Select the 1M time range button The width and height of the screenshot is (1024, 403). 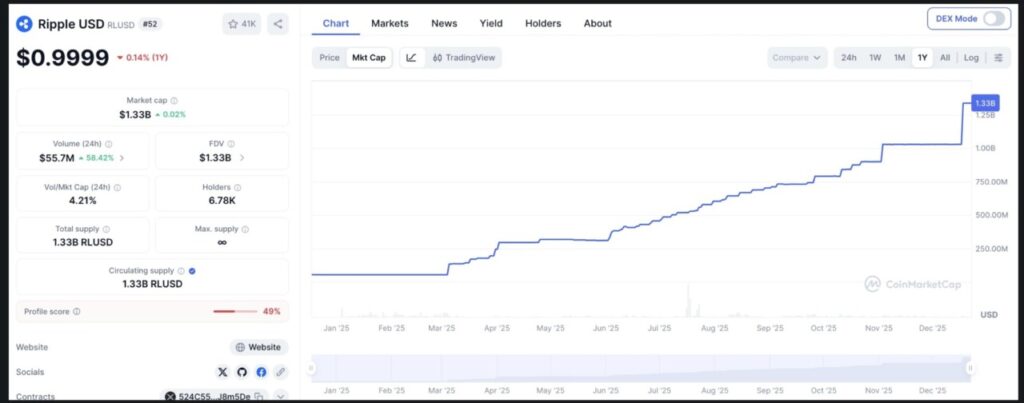click(x=899, y=58)
